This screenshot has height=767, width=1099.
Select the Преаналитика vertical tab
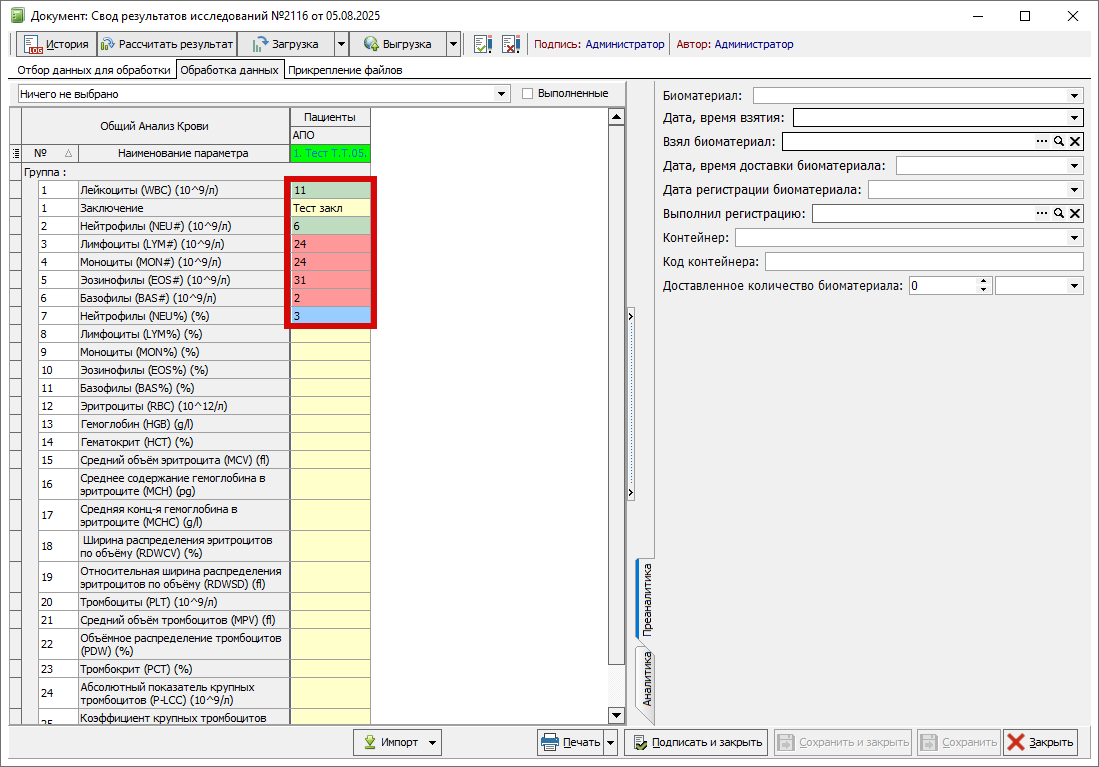(646, 599)
